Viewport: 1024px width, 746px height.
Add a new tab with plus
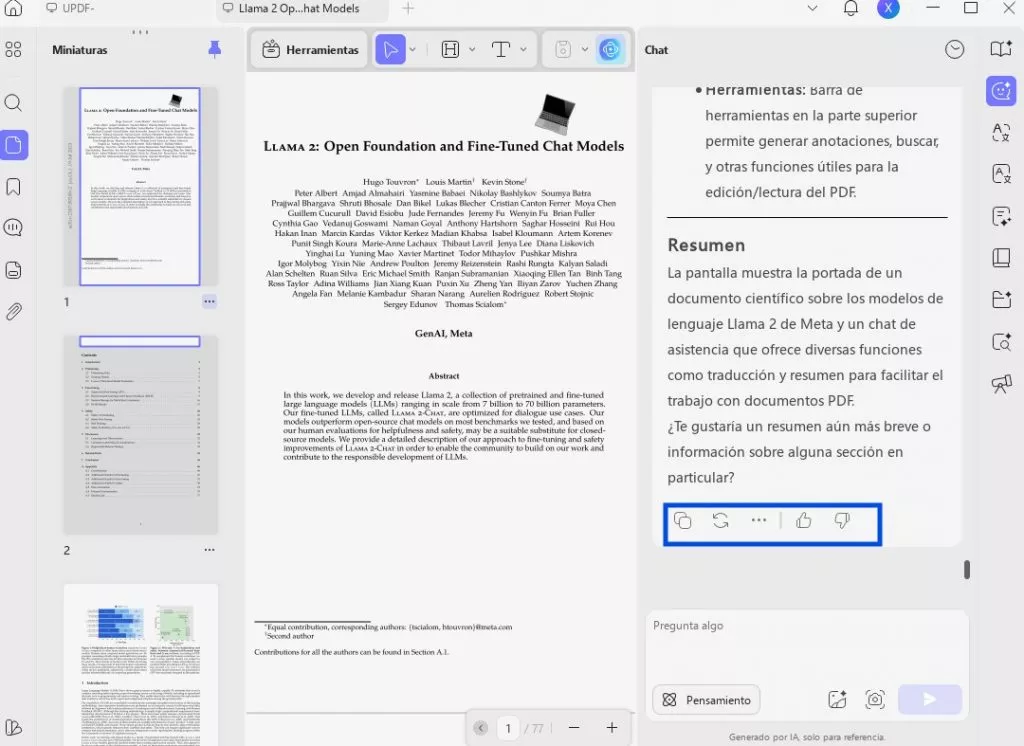408,8
